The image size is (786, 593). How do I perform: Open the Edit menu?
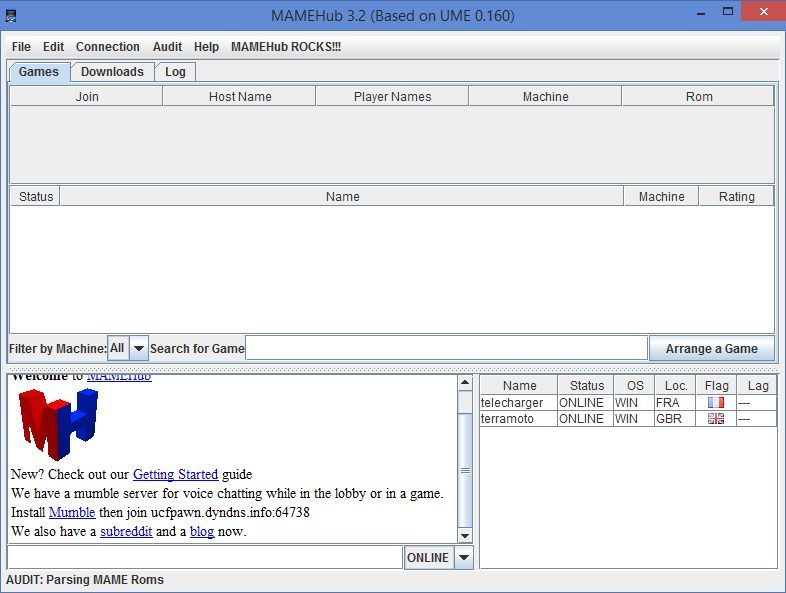pos(53,47)
